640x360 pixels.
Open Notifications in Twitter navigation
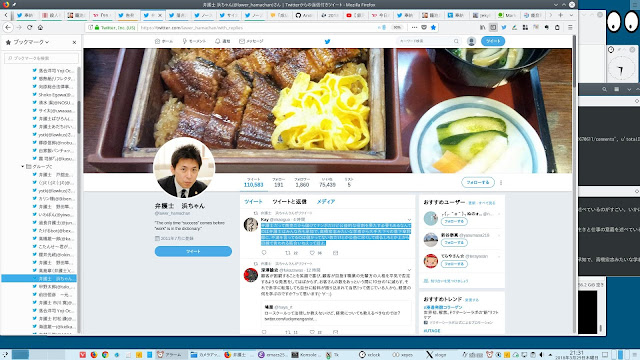(x=223, y=41)
